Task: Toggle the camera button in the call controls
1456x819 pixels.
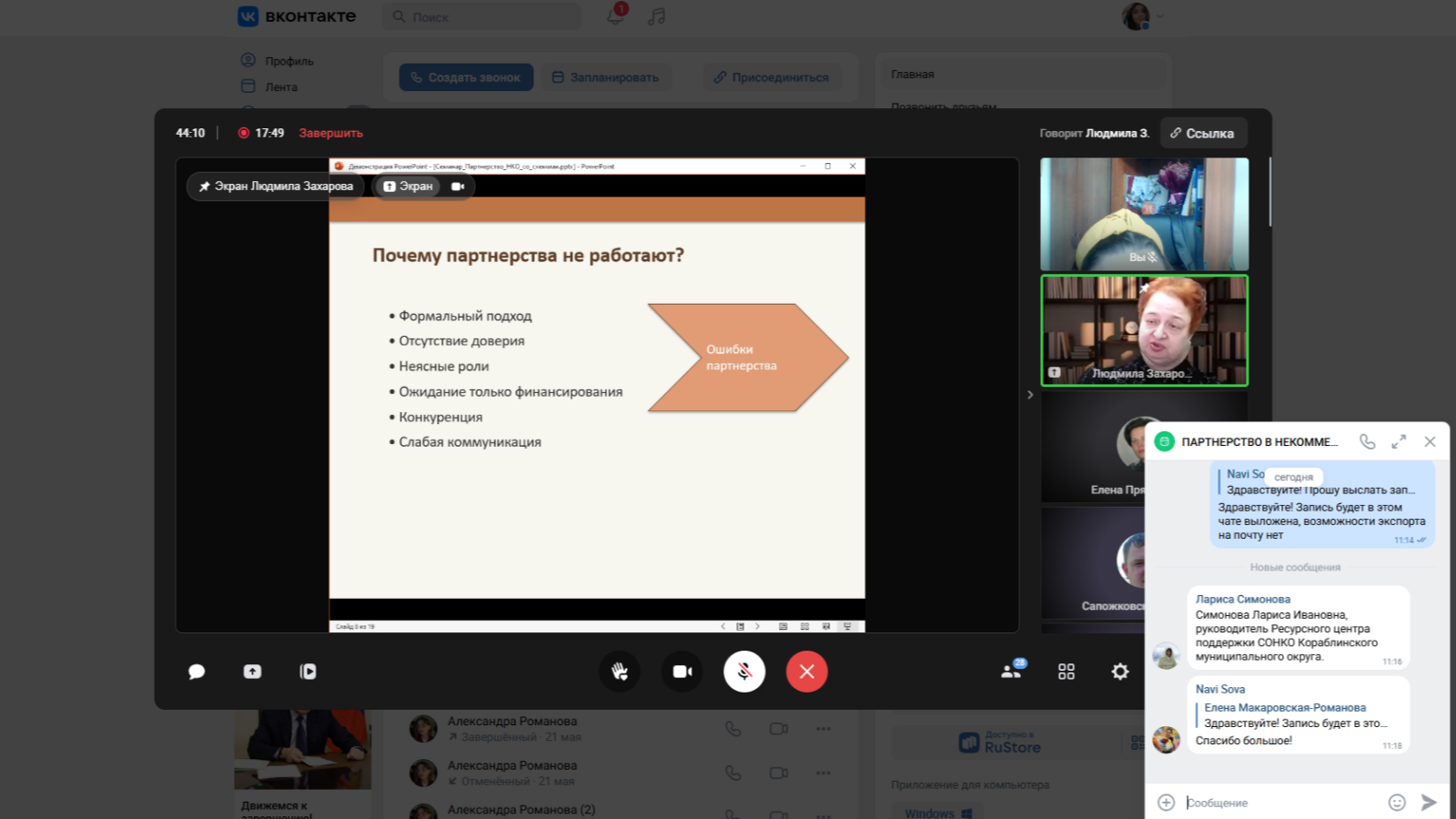Action: click(682, 672)
